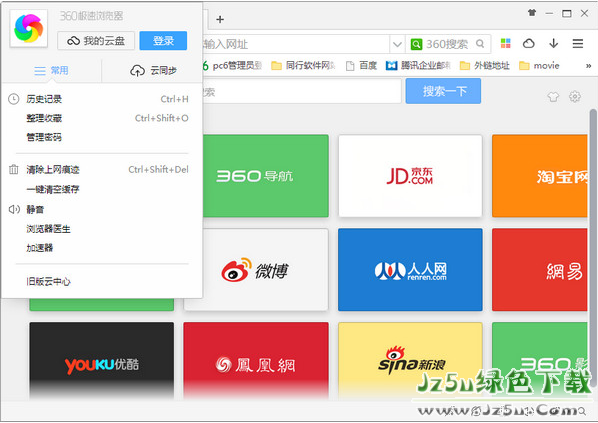Open 历史记录 history menu entry

(101, 99)
